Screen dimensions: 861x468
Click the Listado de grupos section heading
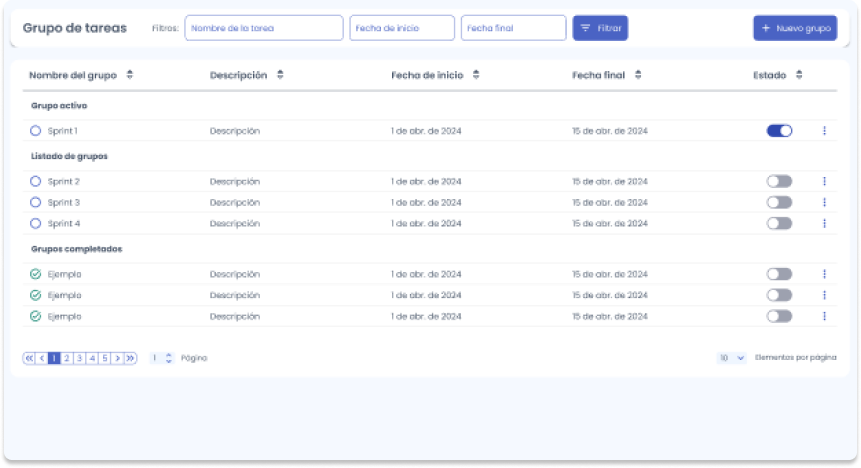[69, 156]
